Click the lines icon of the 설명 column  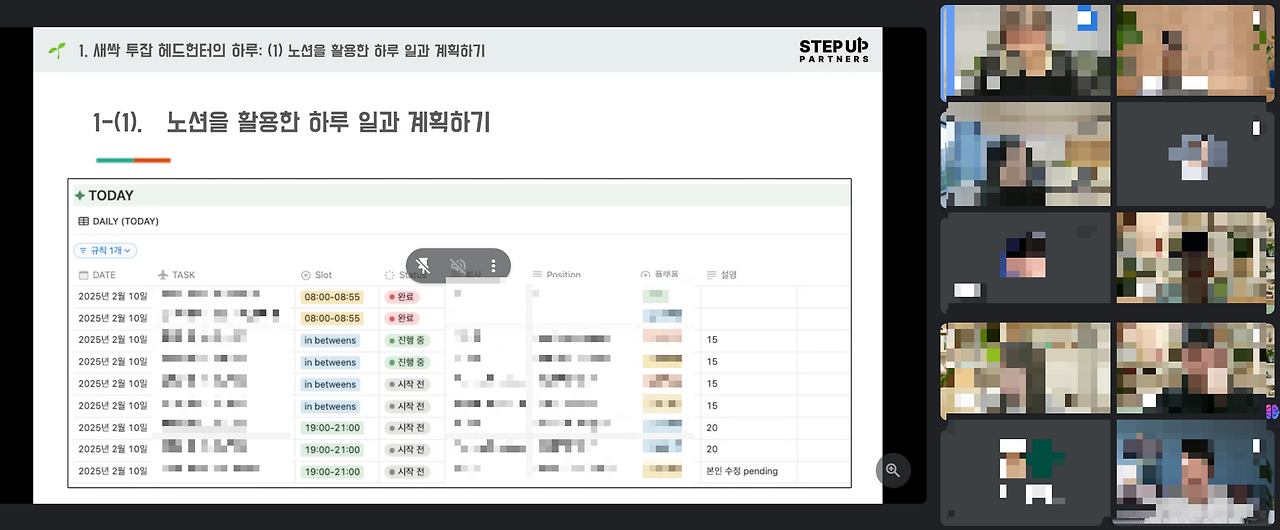pos(712,275)
